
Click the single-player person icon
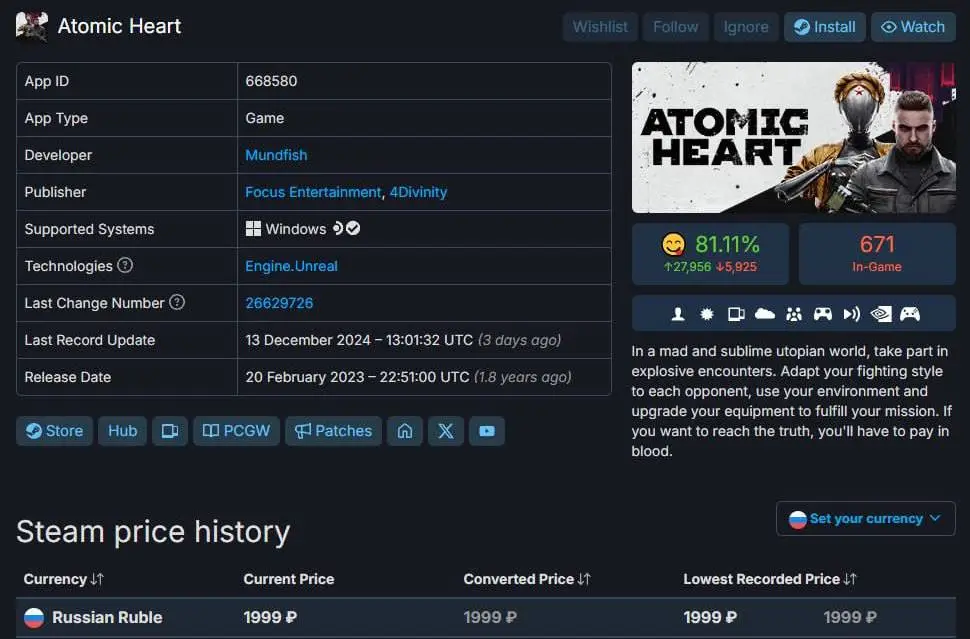tap(678, 314)
